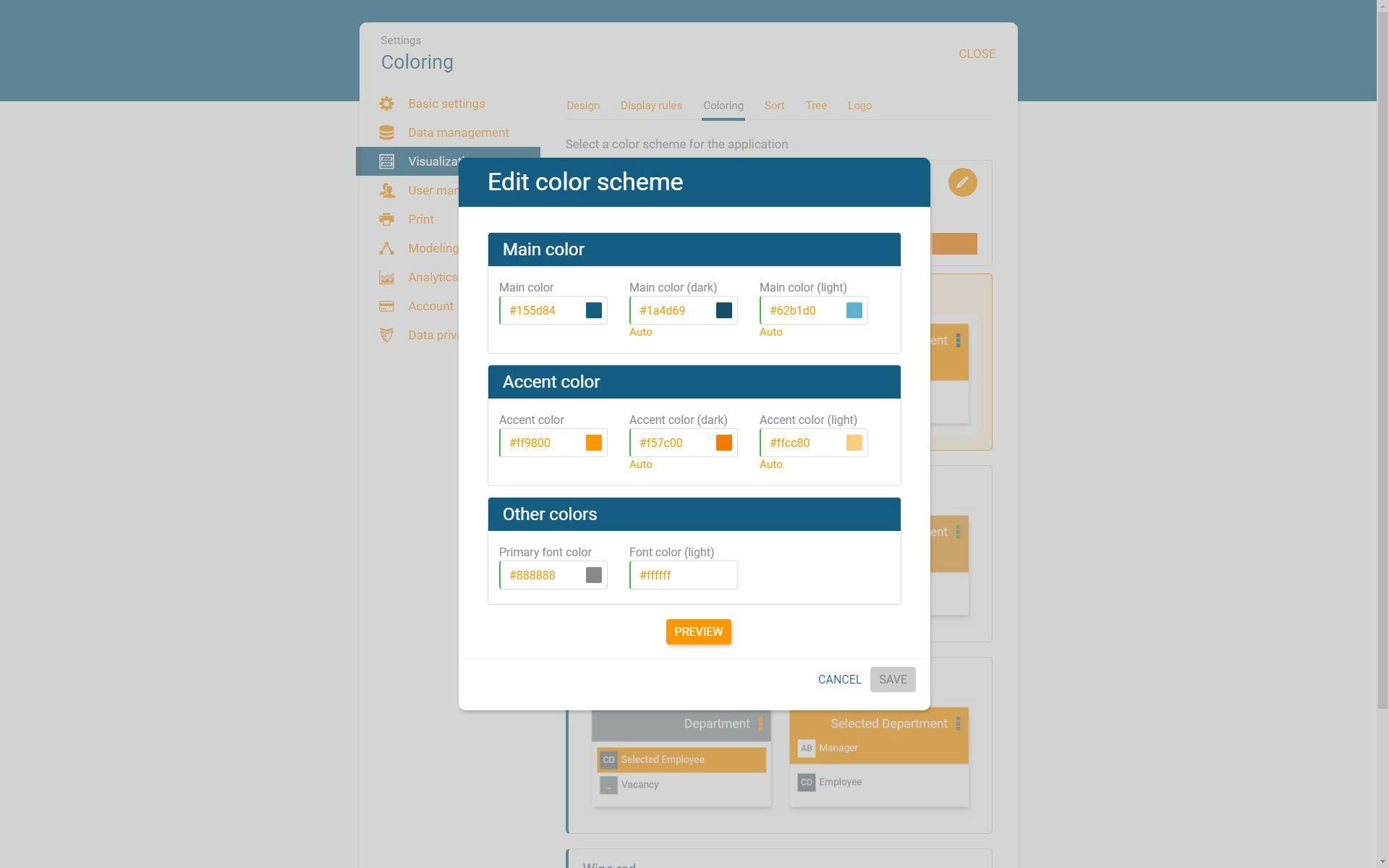Click the Basic settings menu icon
The image size is (1389, 868).
pos(386,103)
